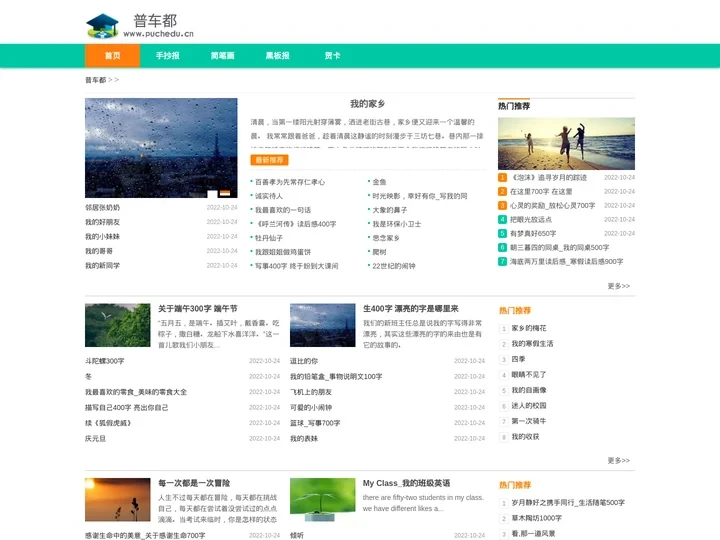
Task: Click number 8 badge beside 我的收获
Action: point(504,437)
